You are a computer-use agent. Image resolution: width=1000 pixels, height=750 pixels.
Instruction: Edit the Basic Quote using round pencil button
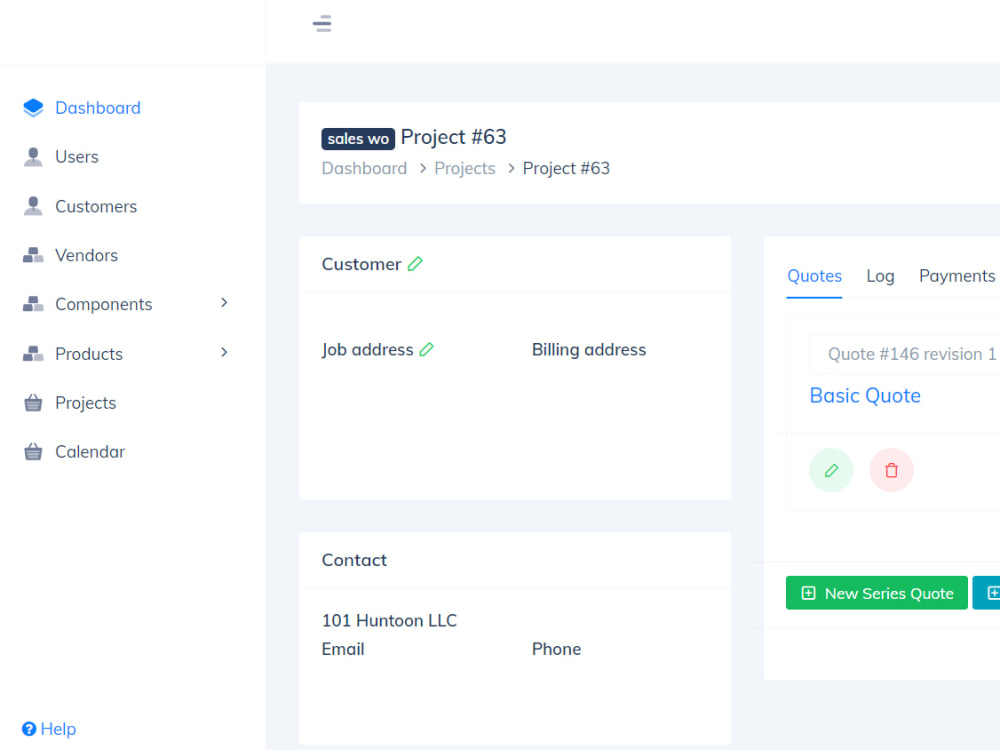[831, 470]
